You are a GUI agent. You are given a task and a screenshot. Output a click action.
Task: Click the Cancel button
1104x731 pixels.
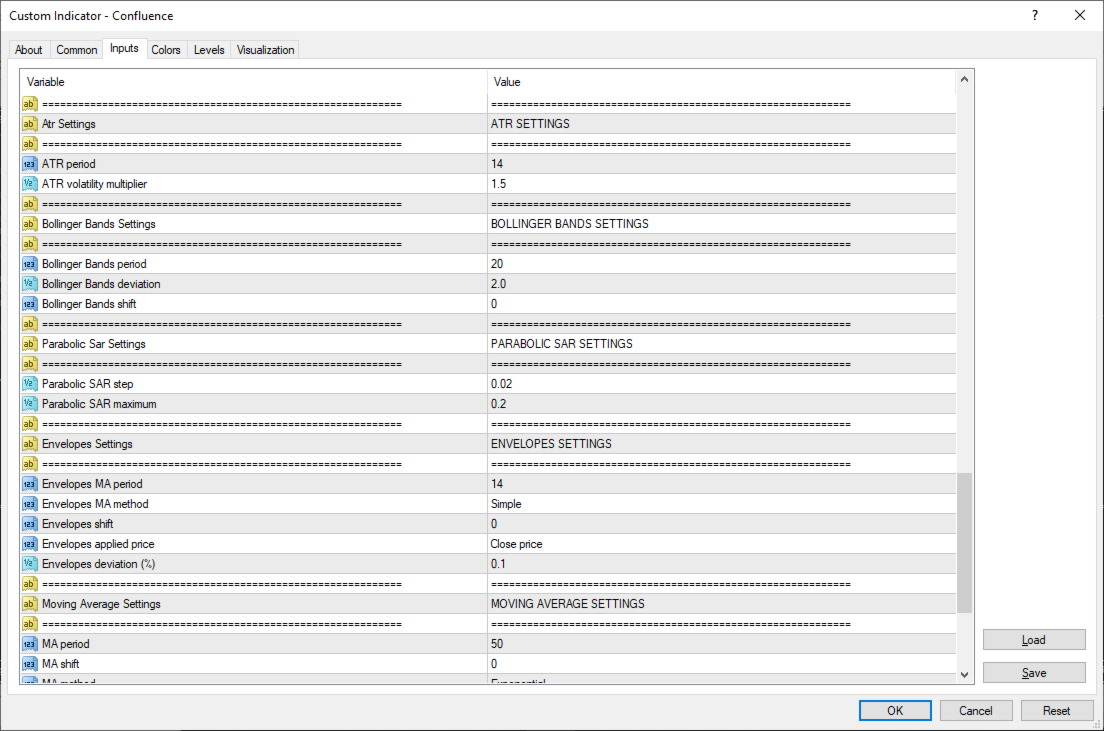click(976, 711)
